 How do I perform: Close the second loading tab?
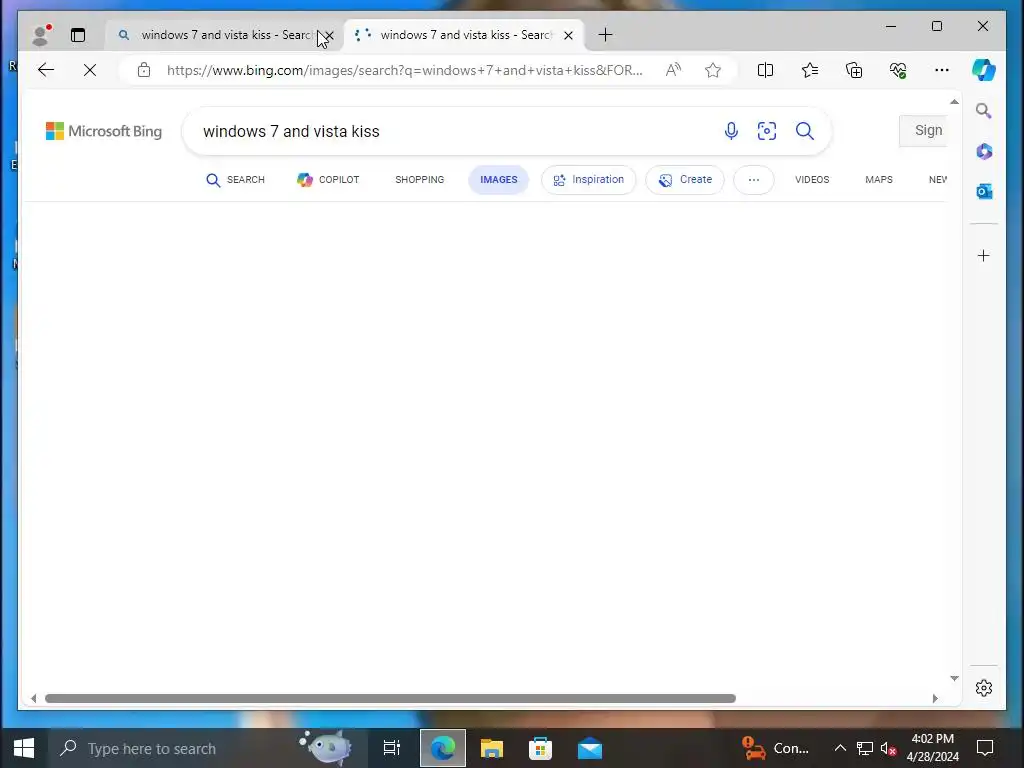(x=568, y=35)
